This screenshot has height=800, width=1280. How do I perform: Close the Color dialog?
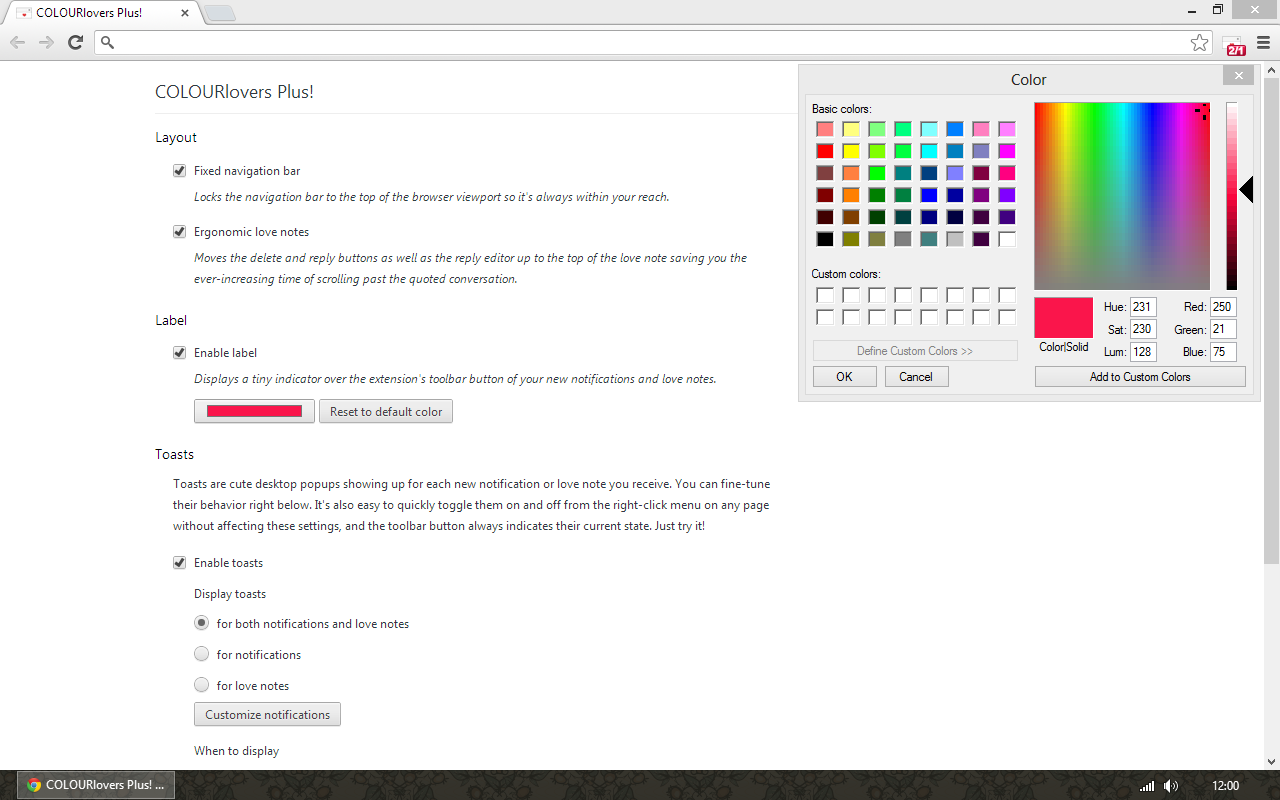tap(1238, 76)
